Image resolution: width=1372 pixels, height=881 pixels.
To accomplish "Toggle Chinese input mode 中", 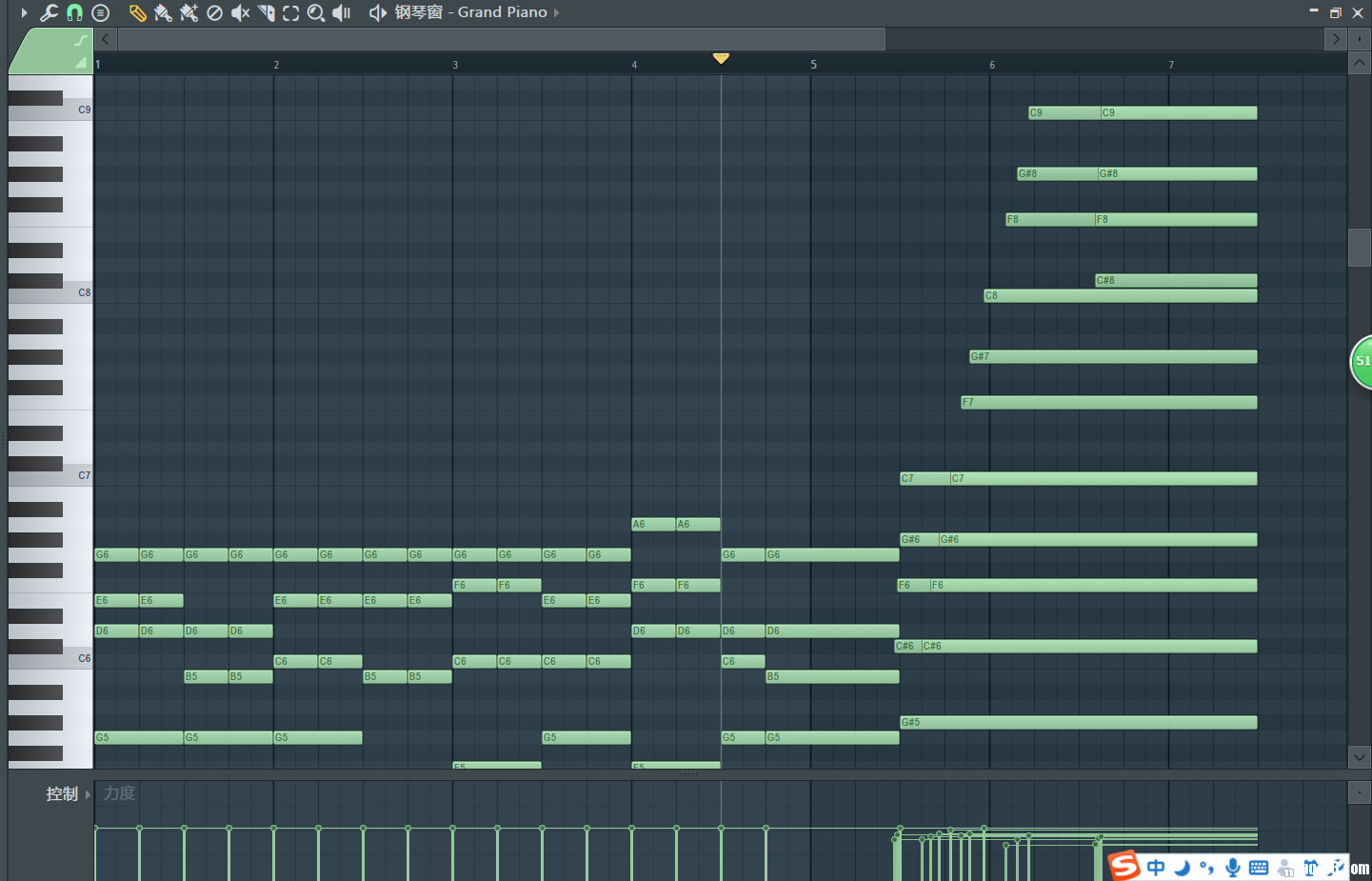I will point(1156,867).
